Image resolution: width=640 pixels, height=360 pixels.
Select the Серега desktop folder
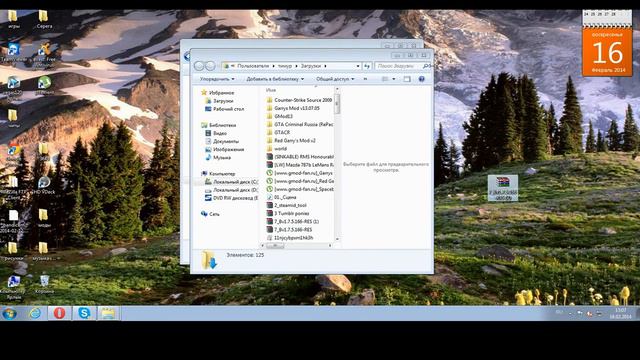coord(44,19)
